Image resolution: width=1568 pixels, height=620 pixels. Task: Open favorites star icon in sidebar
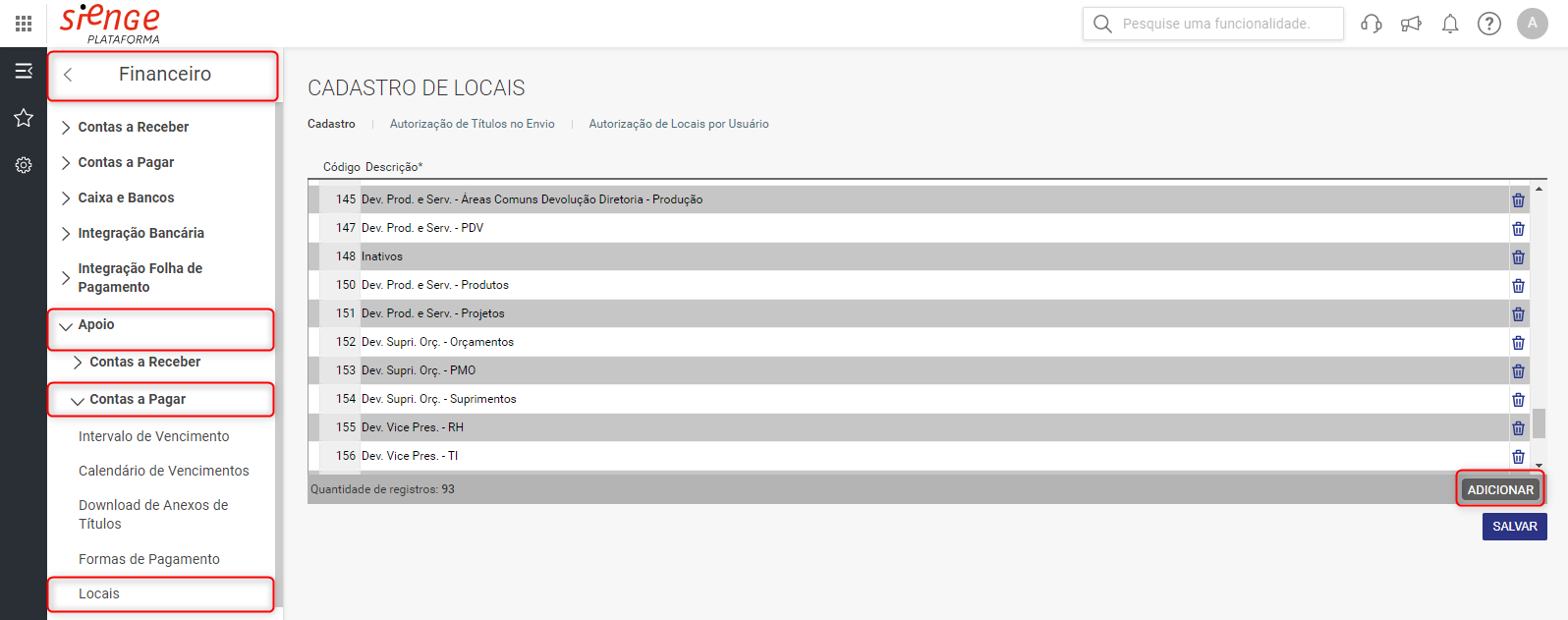(24, 118)
